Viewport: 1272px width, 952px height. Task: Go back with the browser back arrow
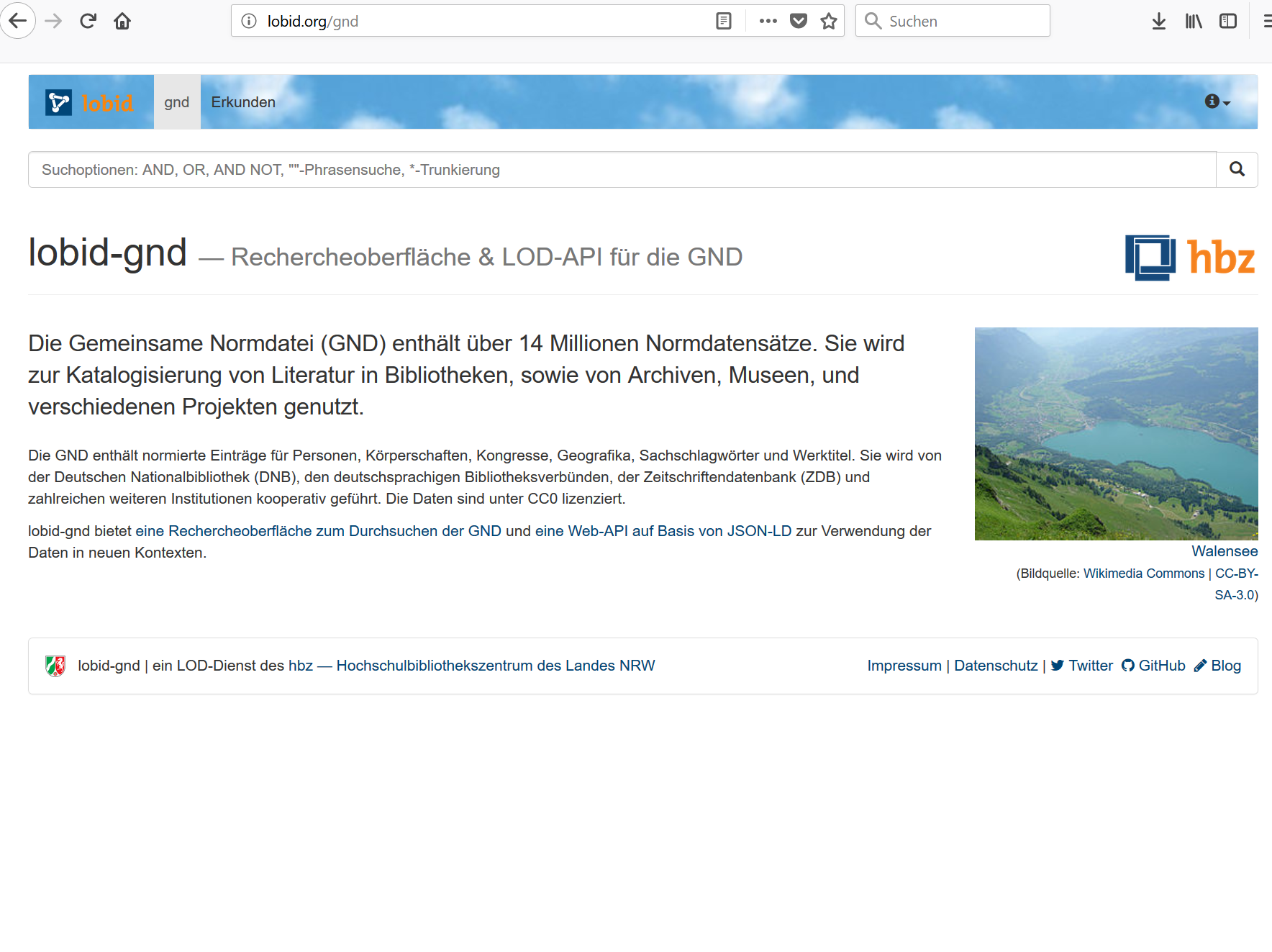click(17, 21)
